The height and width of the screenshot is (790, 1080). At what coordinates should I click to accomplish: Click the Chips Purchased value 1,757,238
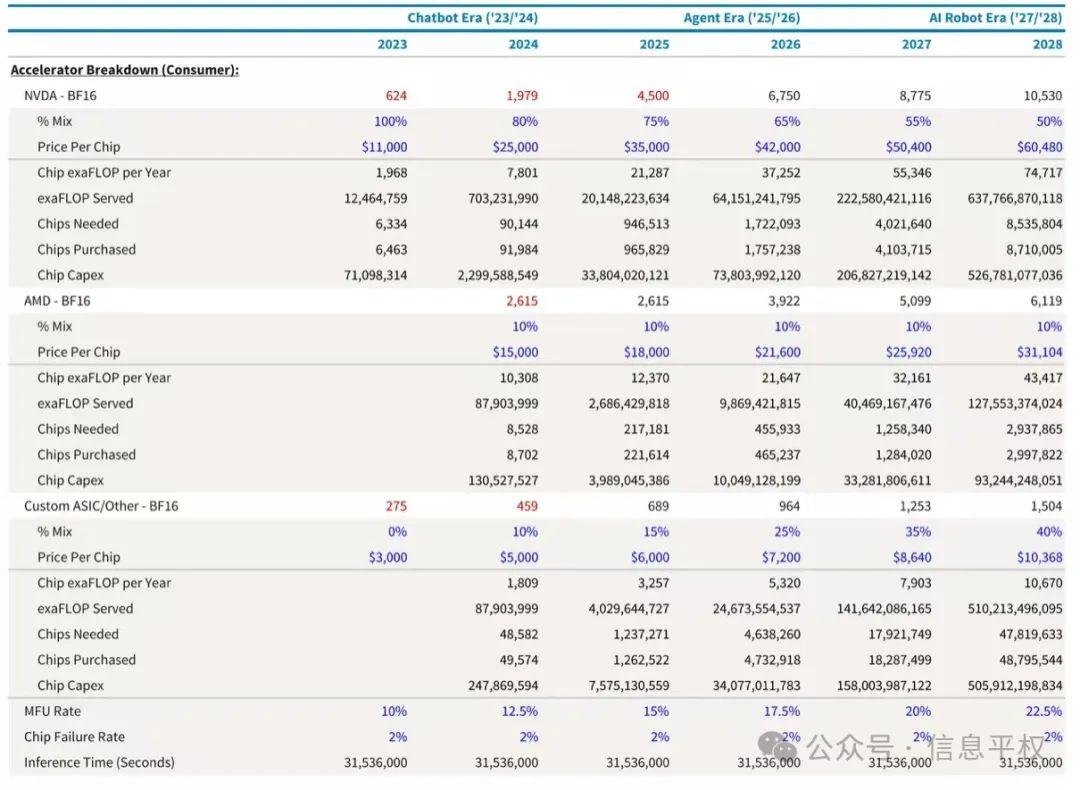(x=772, y=249)
